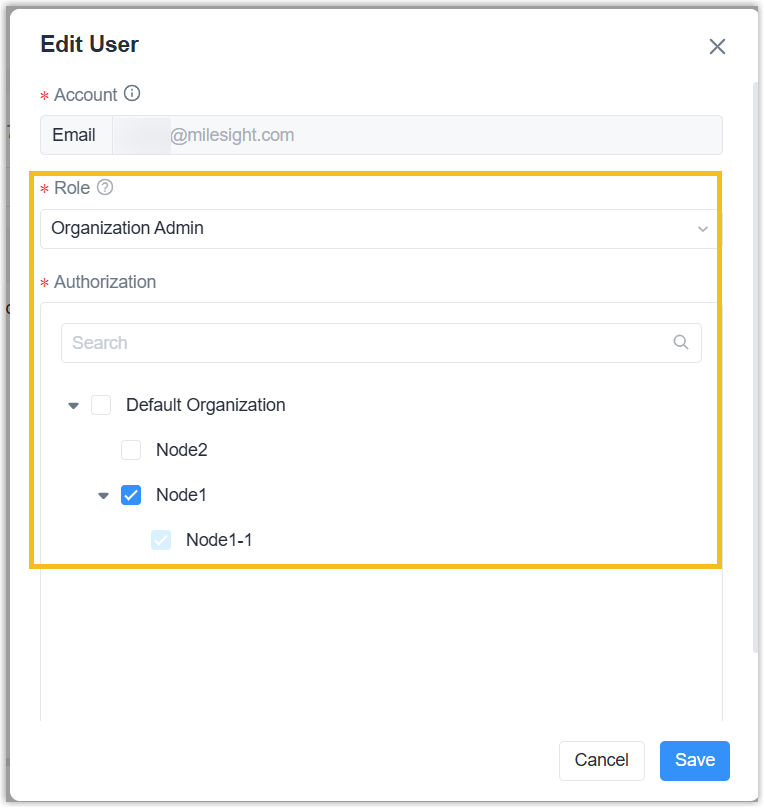
Task: Select the Node2 tree label
Action: (x=182, y=450)
